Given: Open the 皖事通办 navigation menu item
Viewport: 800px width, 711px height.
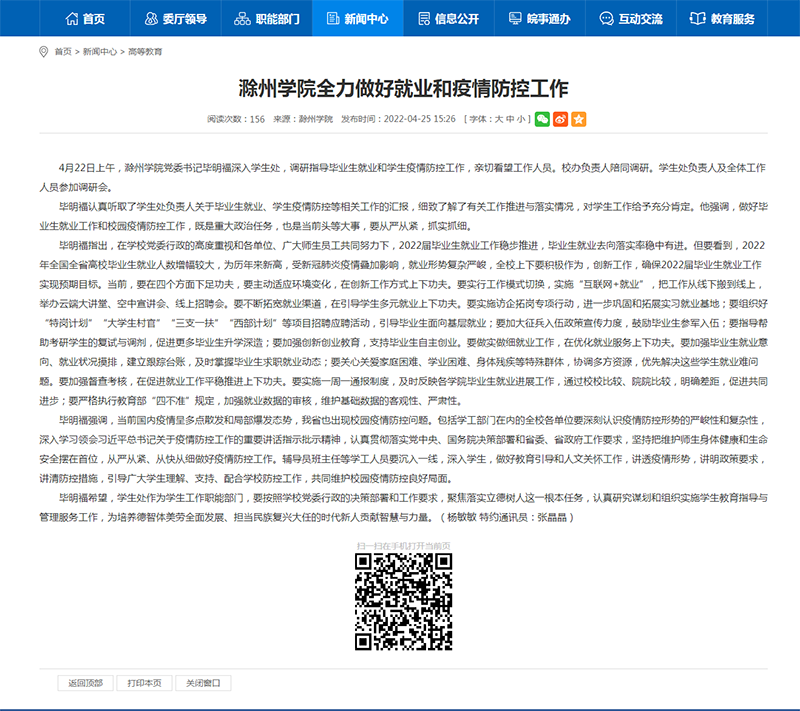Looking at the screenshot, I should (540, 18).
